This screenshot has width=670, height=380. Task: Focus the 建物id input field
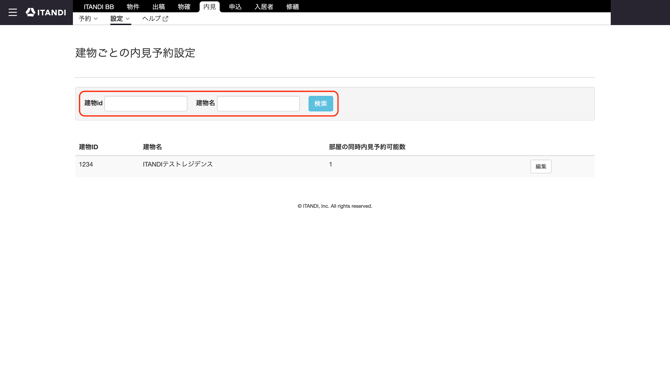[x=146, y=103]
